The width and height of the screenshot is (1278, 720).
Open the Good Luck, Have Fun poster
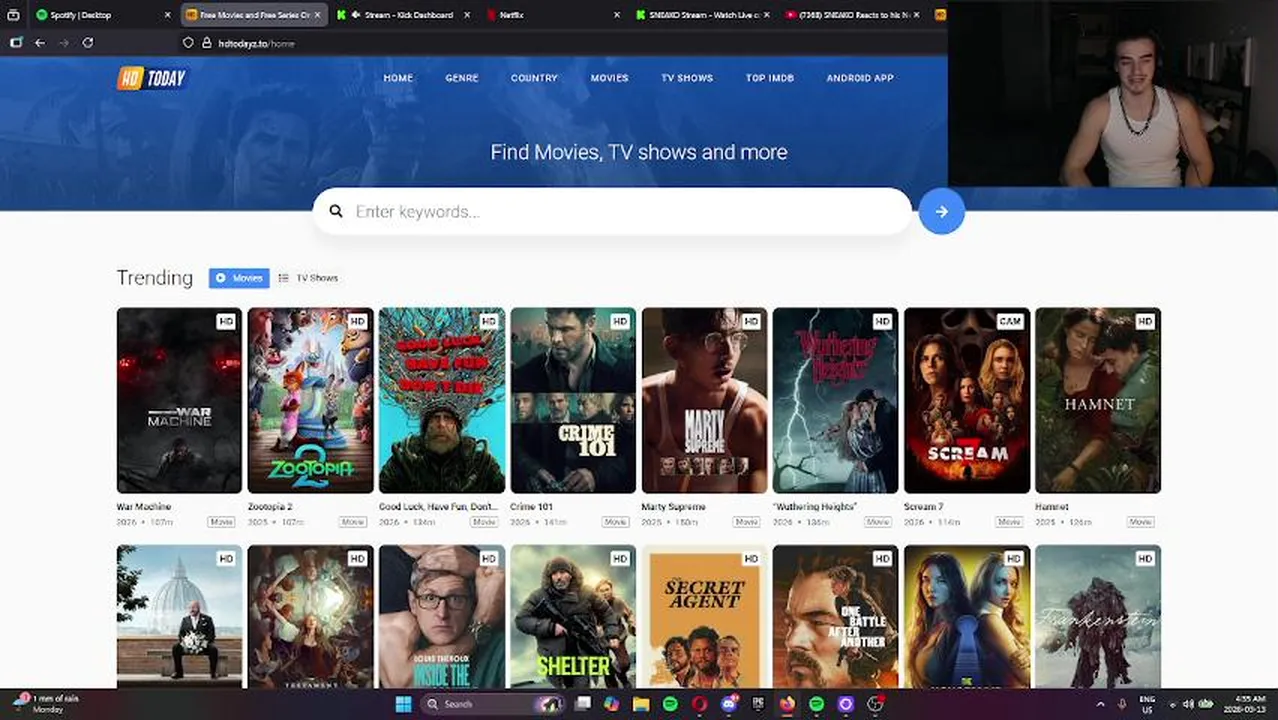[x=442, y=400]
